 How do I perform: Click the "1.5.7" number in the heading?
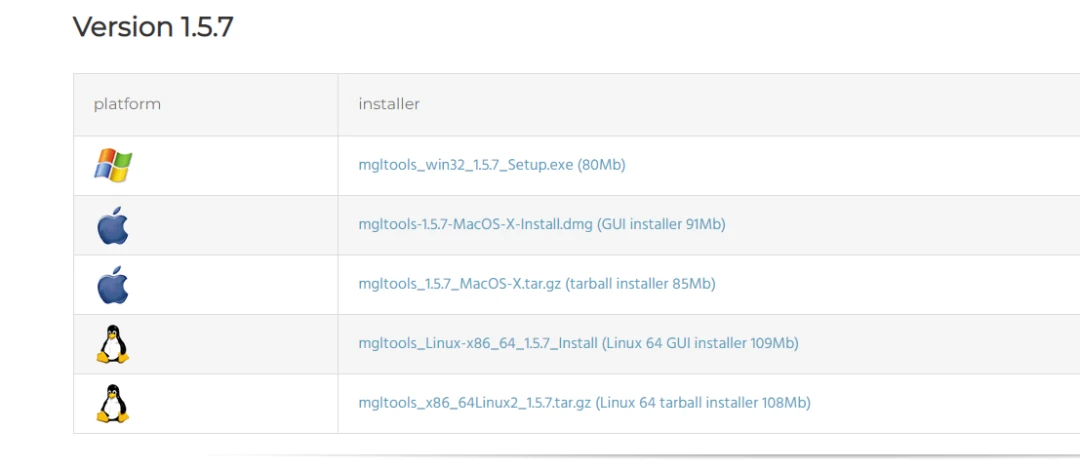[206, 27]
